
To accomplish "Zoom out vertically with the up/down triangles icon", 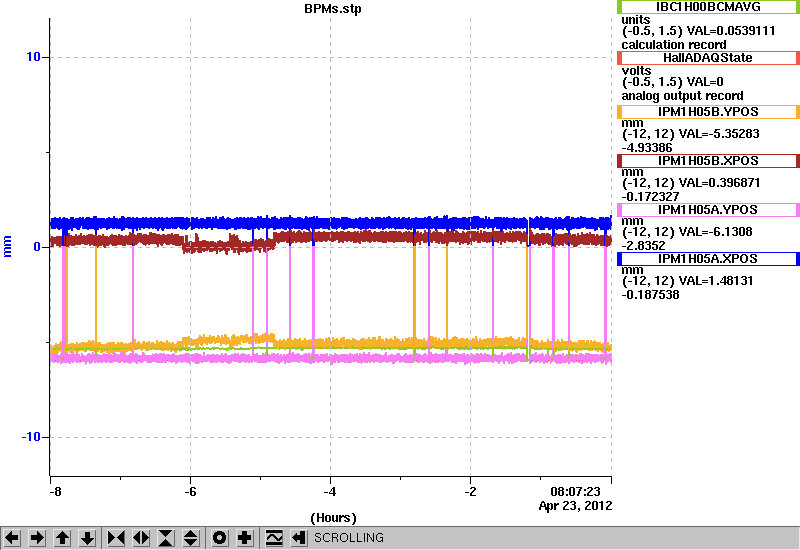I will (x=190, y=538).
